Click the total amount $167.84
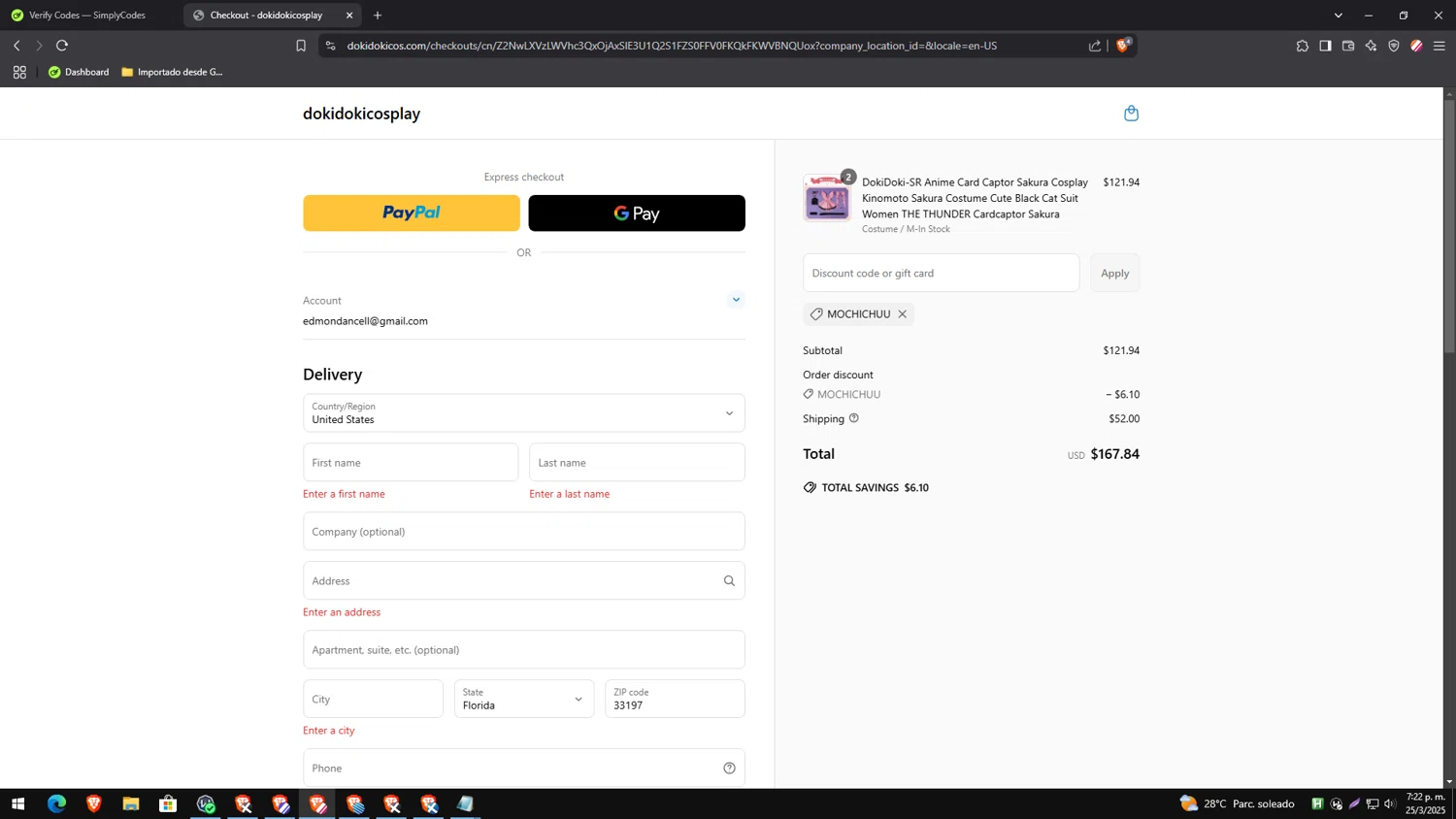1456x819 pixels. (x=1114, y=454)
